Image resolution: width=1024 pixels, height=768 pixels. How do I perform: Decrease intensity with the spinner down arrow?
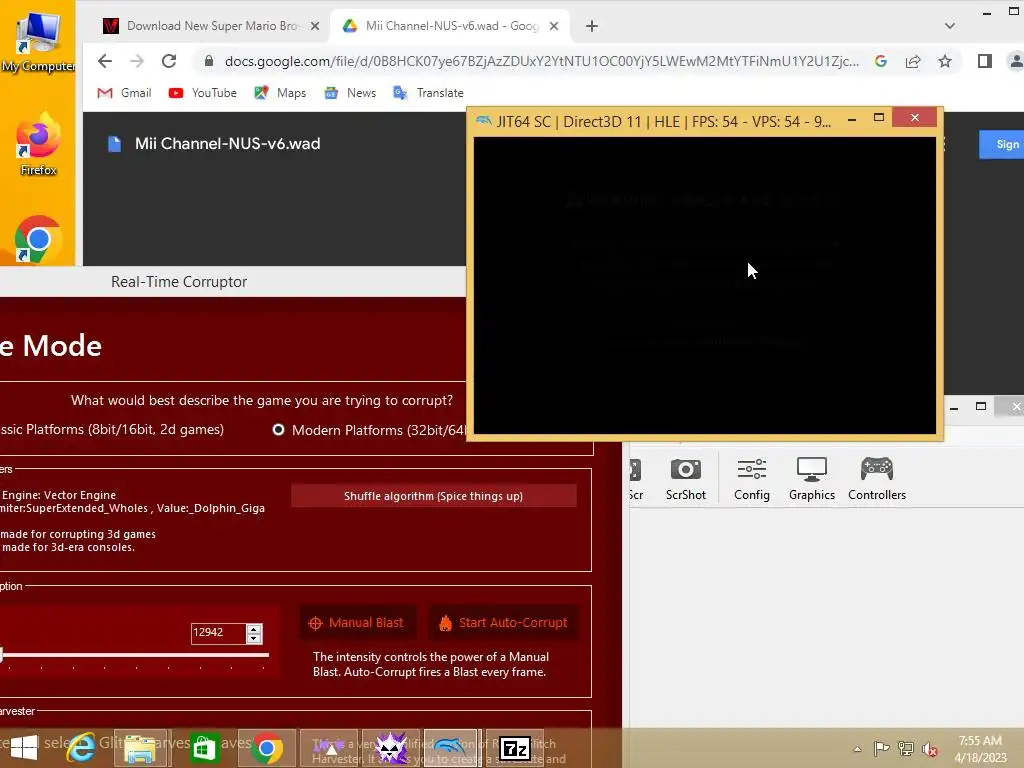pos(254,638)
